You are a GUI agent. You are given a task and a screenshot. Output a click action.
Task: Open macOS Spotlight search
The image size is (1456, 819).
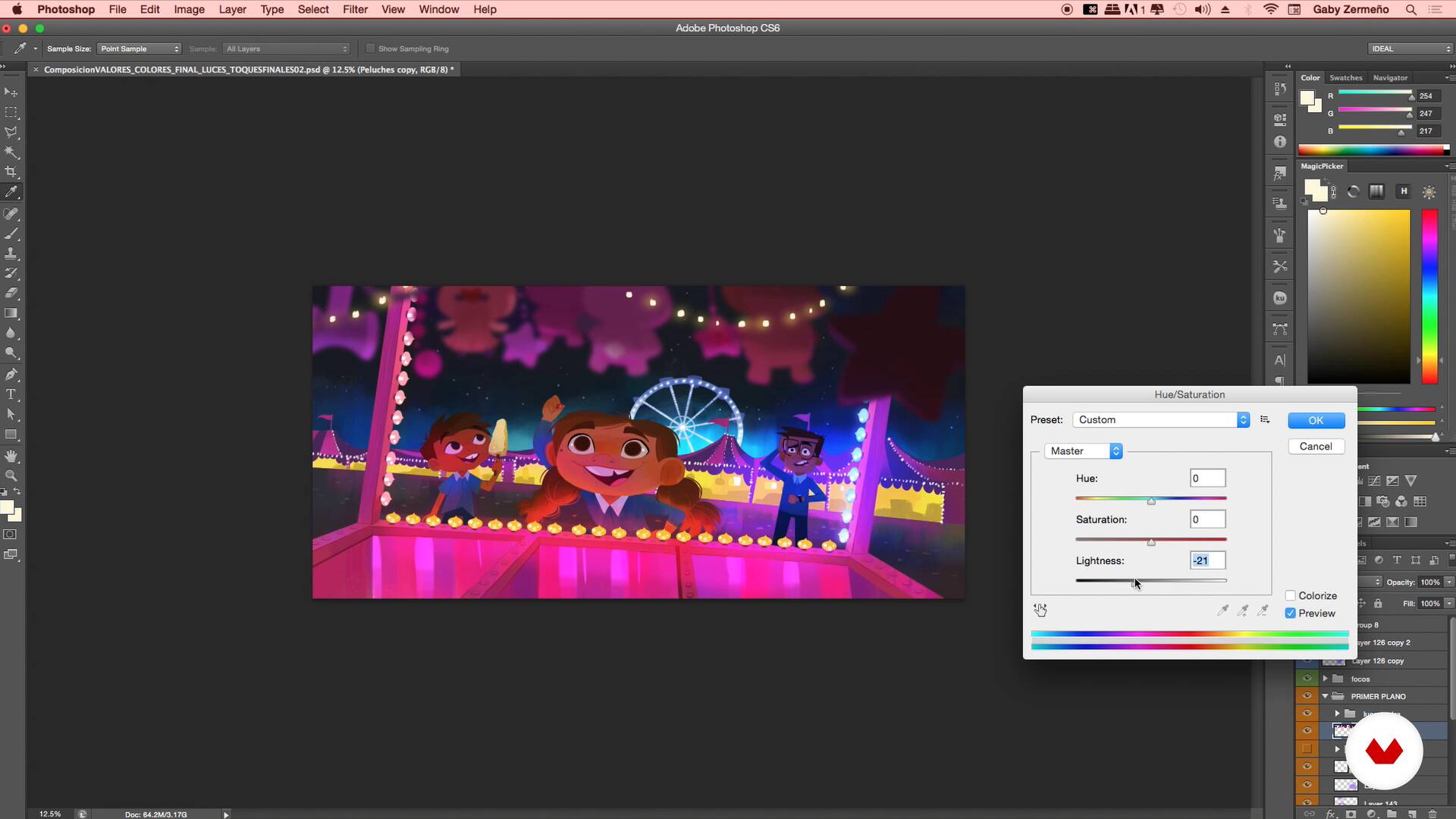(1411, 9)
